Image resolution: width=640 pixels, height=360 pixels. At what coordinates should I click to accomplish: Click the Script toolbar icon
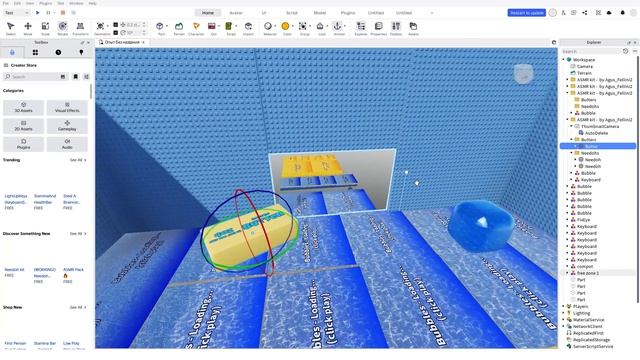pyautogui.click(x=229, y=26)
